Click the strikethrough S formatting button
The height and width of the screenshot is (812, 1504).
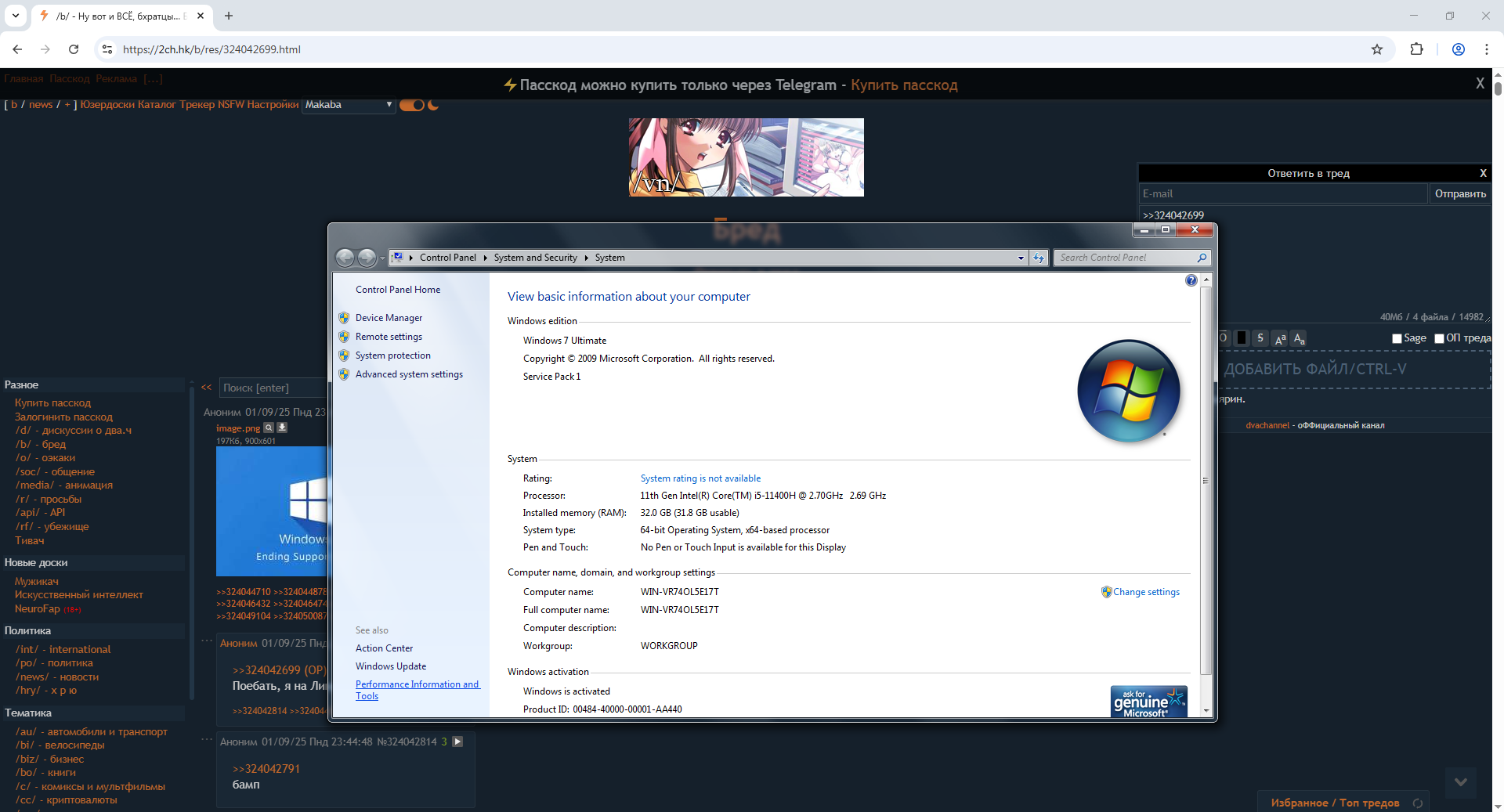(x=1260, y=338)
